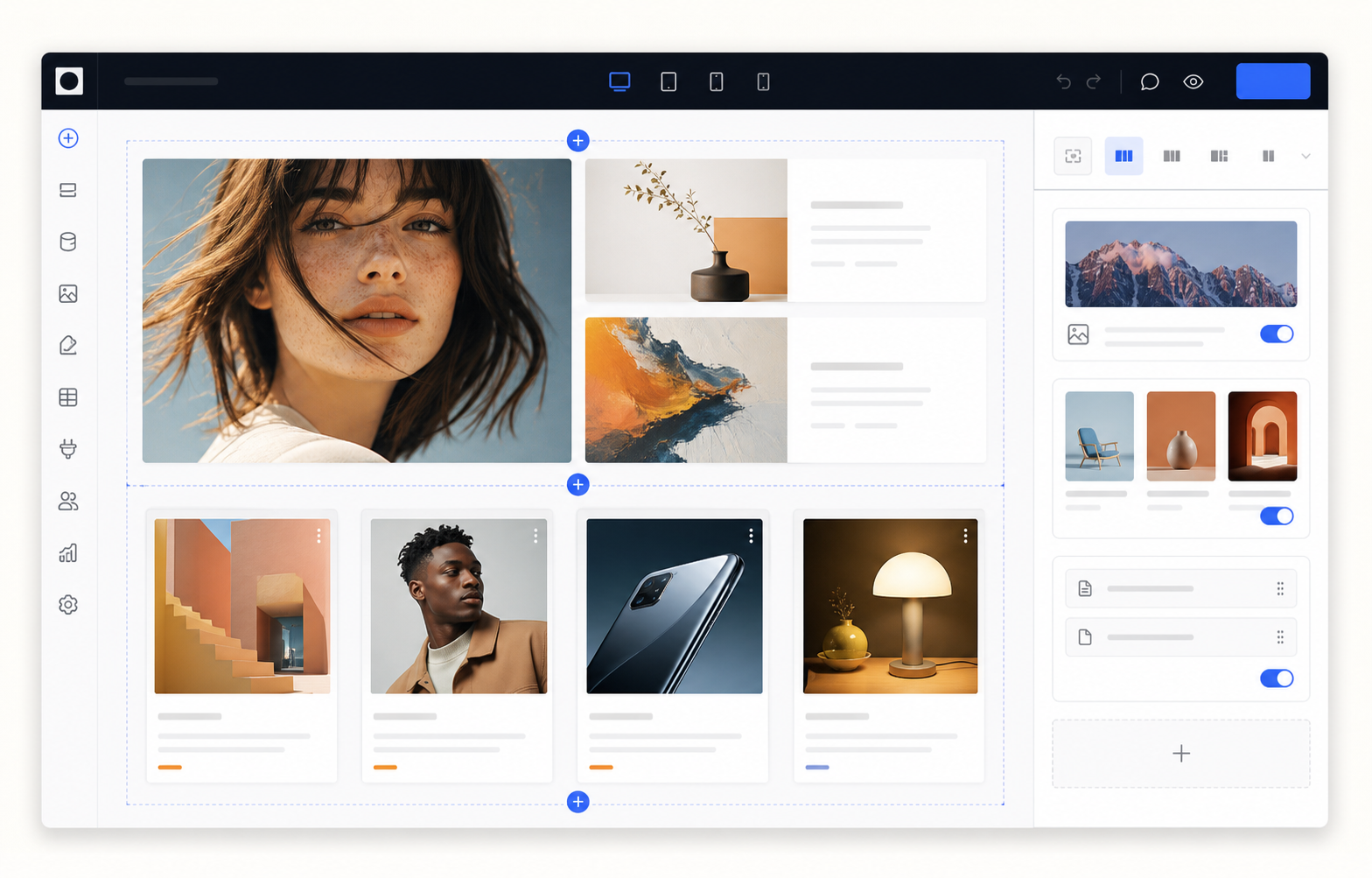Click the add circle icon in sidebar
1372x878 pixels.
pyautogui.click(x=68, y=138)
